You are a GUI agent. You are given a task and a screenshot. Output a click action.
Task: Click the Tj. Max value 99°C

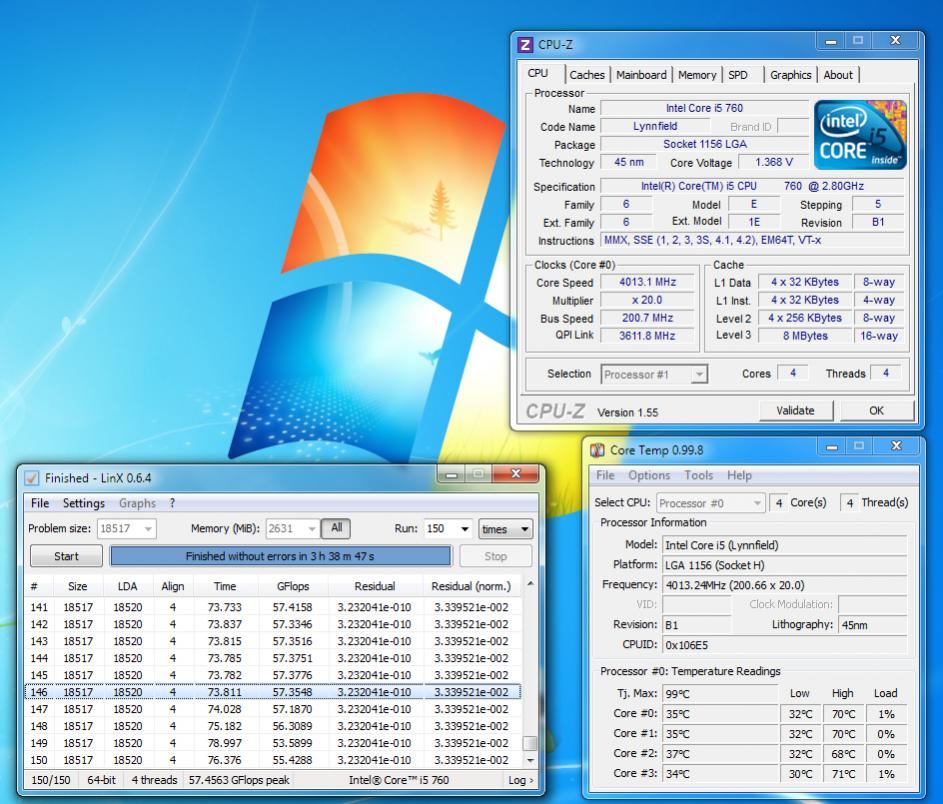click(720, 693)
